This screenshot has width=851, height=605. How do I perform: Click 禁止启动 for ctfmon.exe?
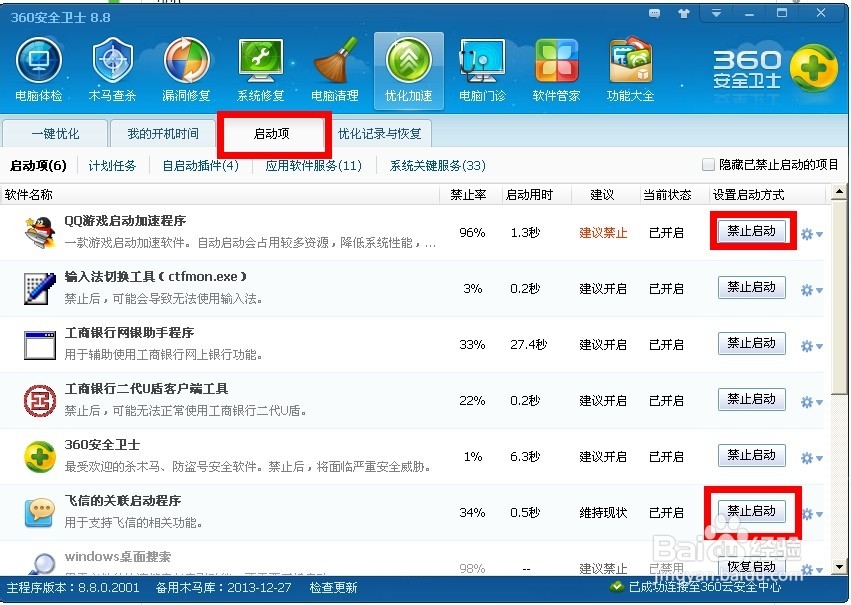point(752,287)
